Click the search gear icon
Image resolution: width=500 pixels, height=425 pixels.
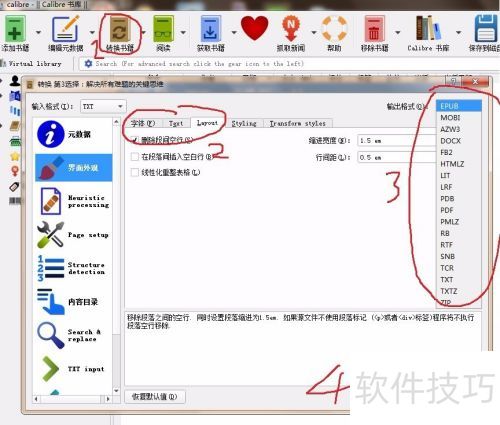click(x=88, y=63)
